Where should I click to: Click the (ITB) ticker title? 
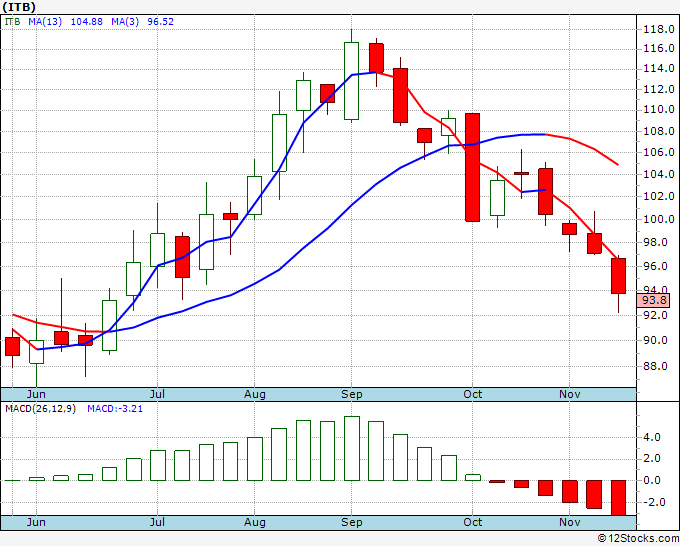click(x=19, y=7)
